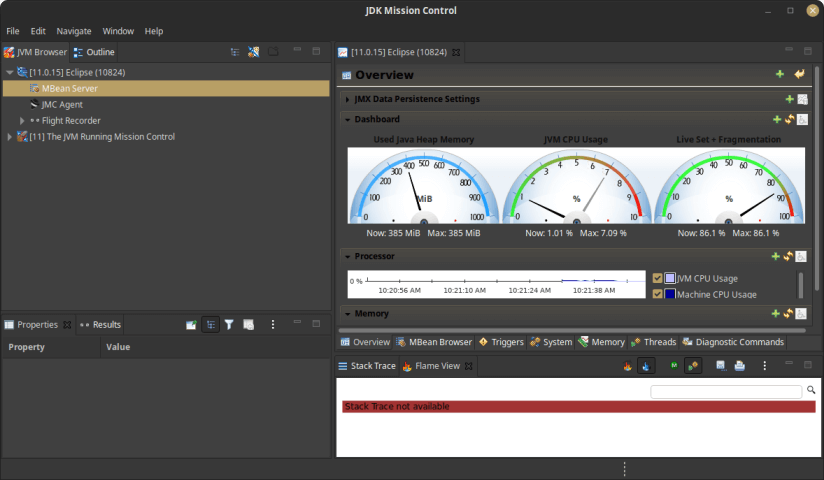Close the Eclipse (10824) editor tab
Screen dimensions: 824x480
[456, 53]
